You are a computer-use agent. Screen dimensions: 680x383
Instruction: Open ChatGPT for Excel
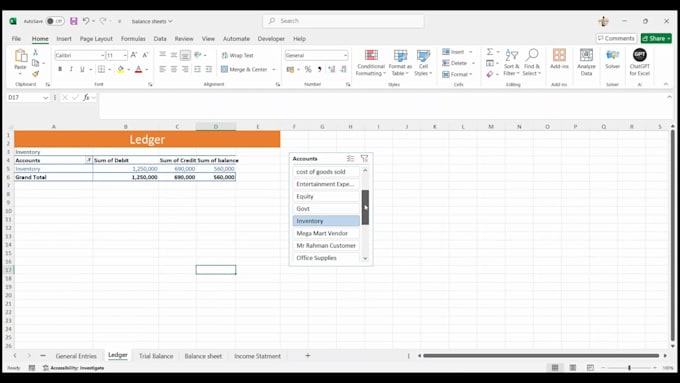(640, 62)
